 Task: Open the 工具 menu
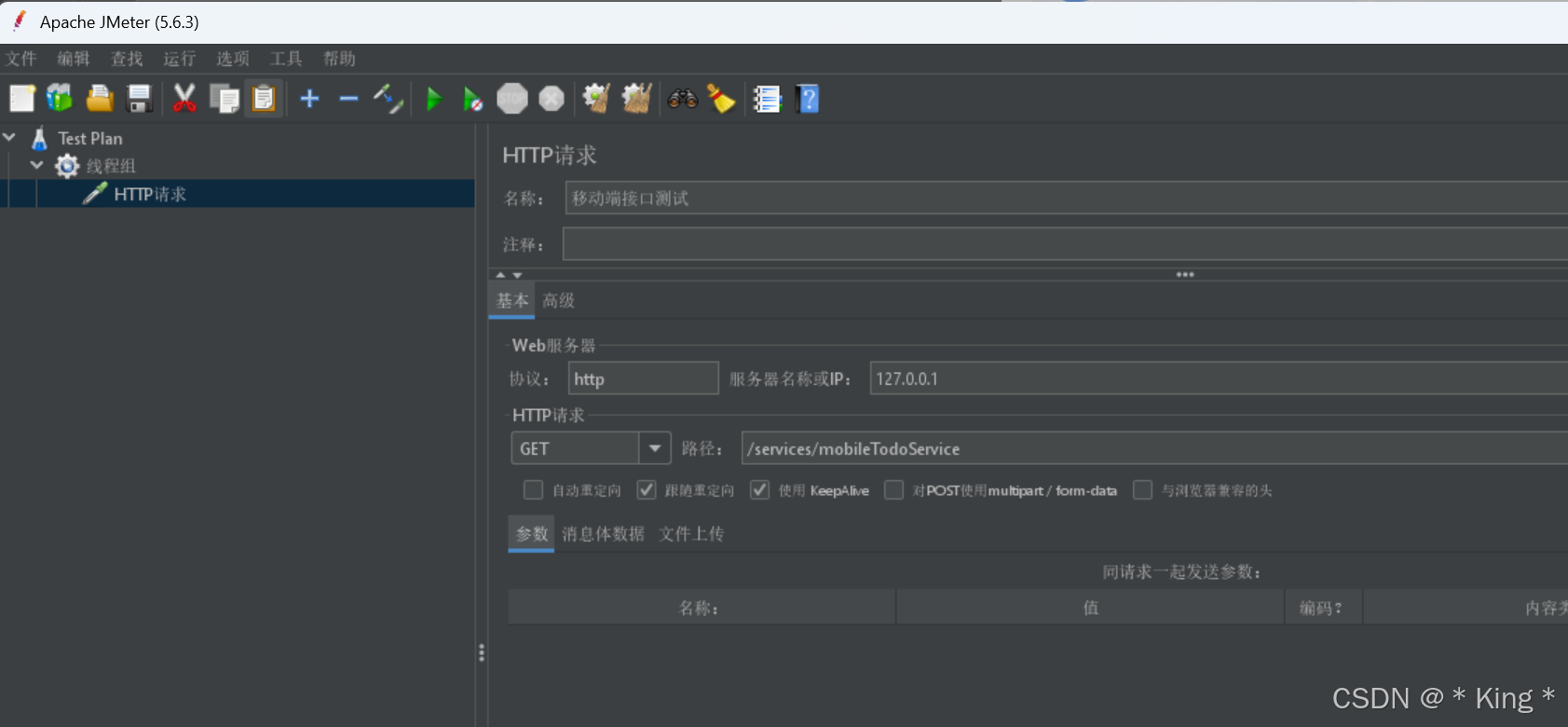[x=286, y=59]
